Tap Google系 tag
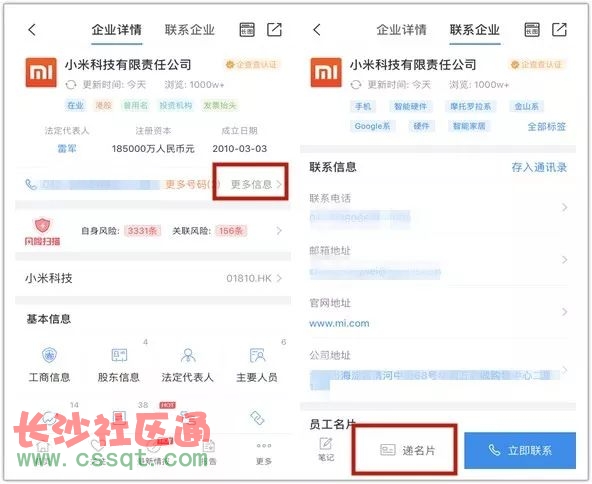592x484 pixels. (x=373, y=126)
